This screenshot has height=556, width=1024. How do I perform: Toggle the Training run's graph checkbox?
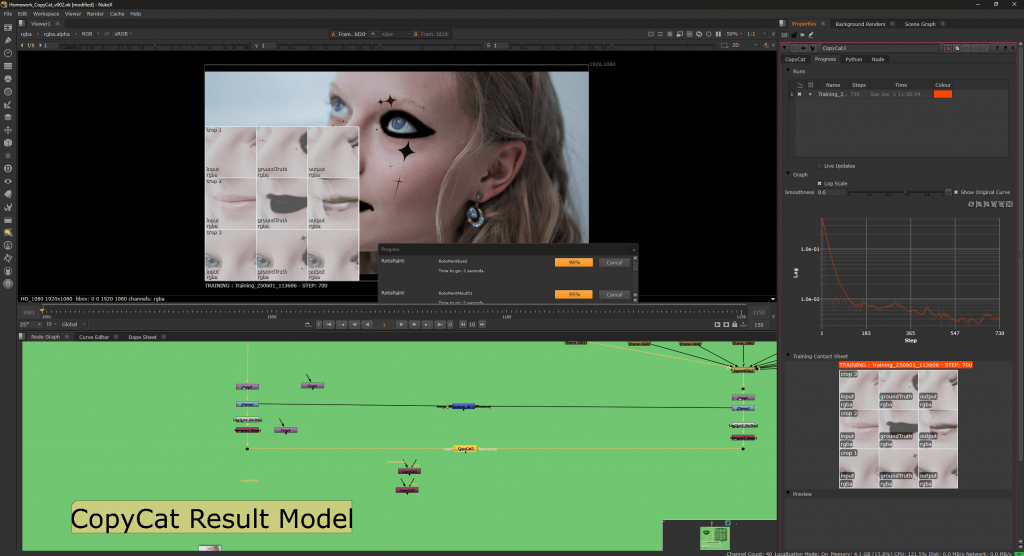[x=799, y=94]
